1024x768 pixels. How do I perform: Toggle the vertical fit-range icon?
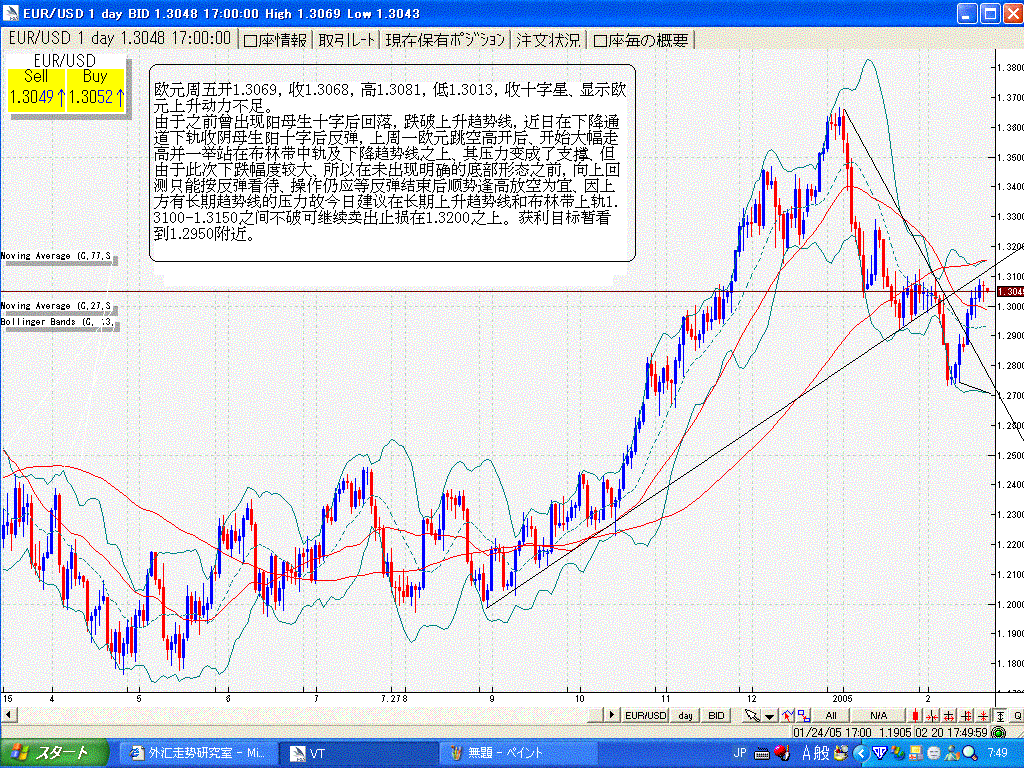click(x=1000, y=716)
